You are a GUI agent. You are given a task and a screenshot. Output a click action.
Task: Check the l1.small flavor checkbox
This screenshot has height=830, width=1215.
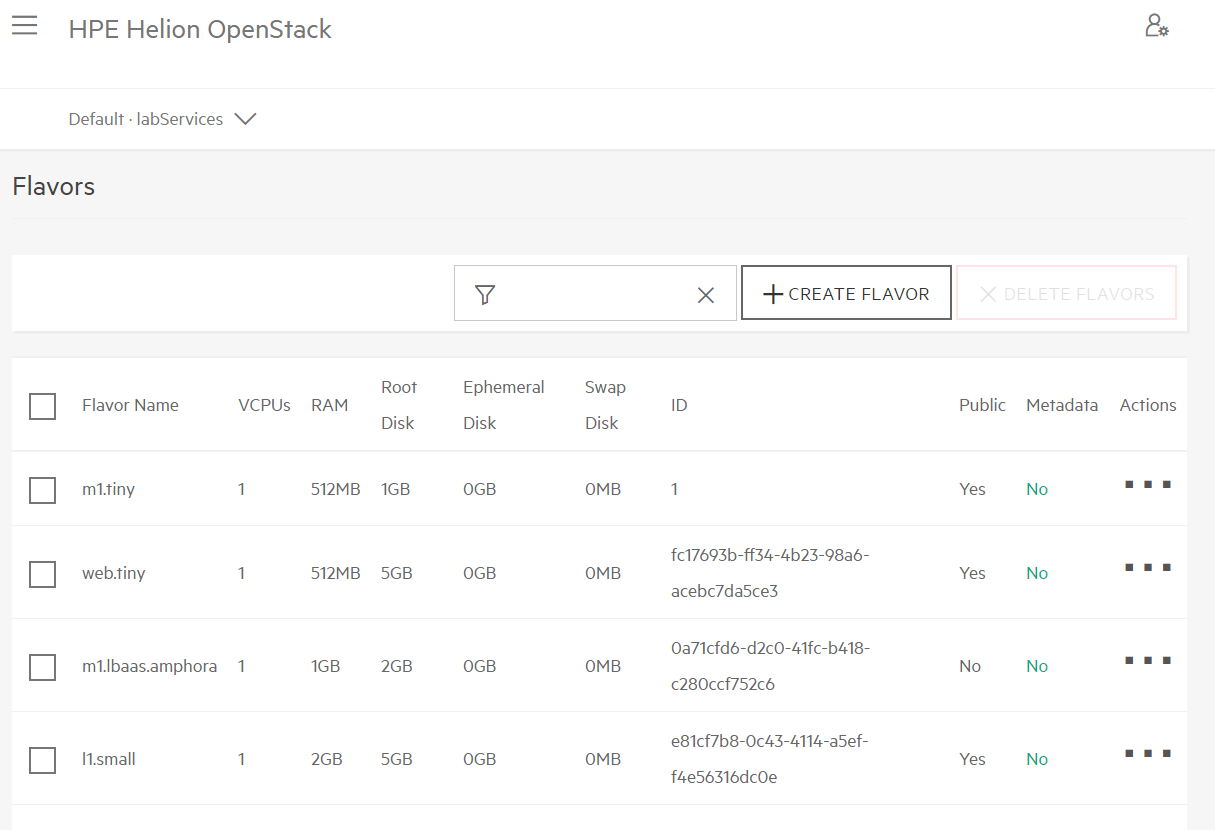(42, 760)
